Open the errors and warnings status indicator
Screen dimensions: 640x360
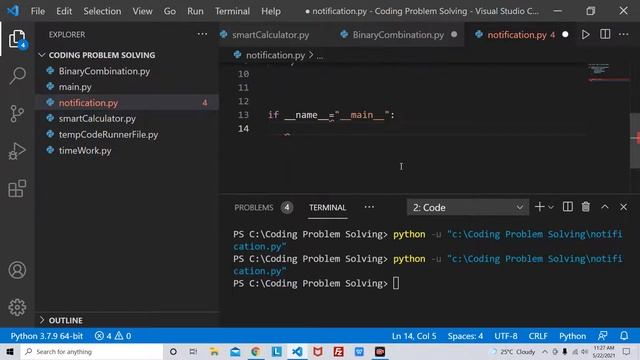pyautogui.click(x=113, y=336)
